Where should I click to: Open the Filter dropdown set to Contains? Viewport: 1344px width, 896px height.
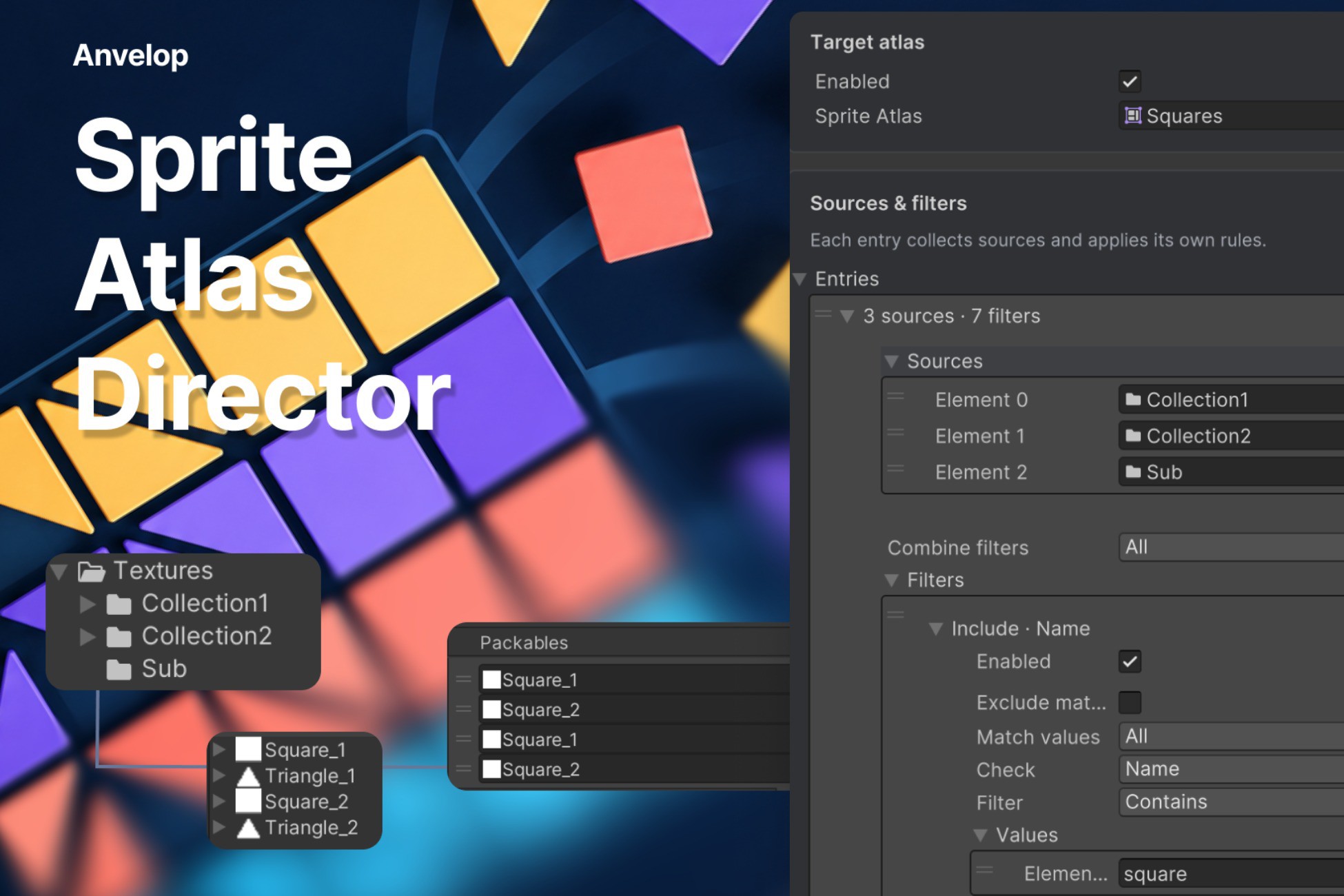coord(1231,802)
